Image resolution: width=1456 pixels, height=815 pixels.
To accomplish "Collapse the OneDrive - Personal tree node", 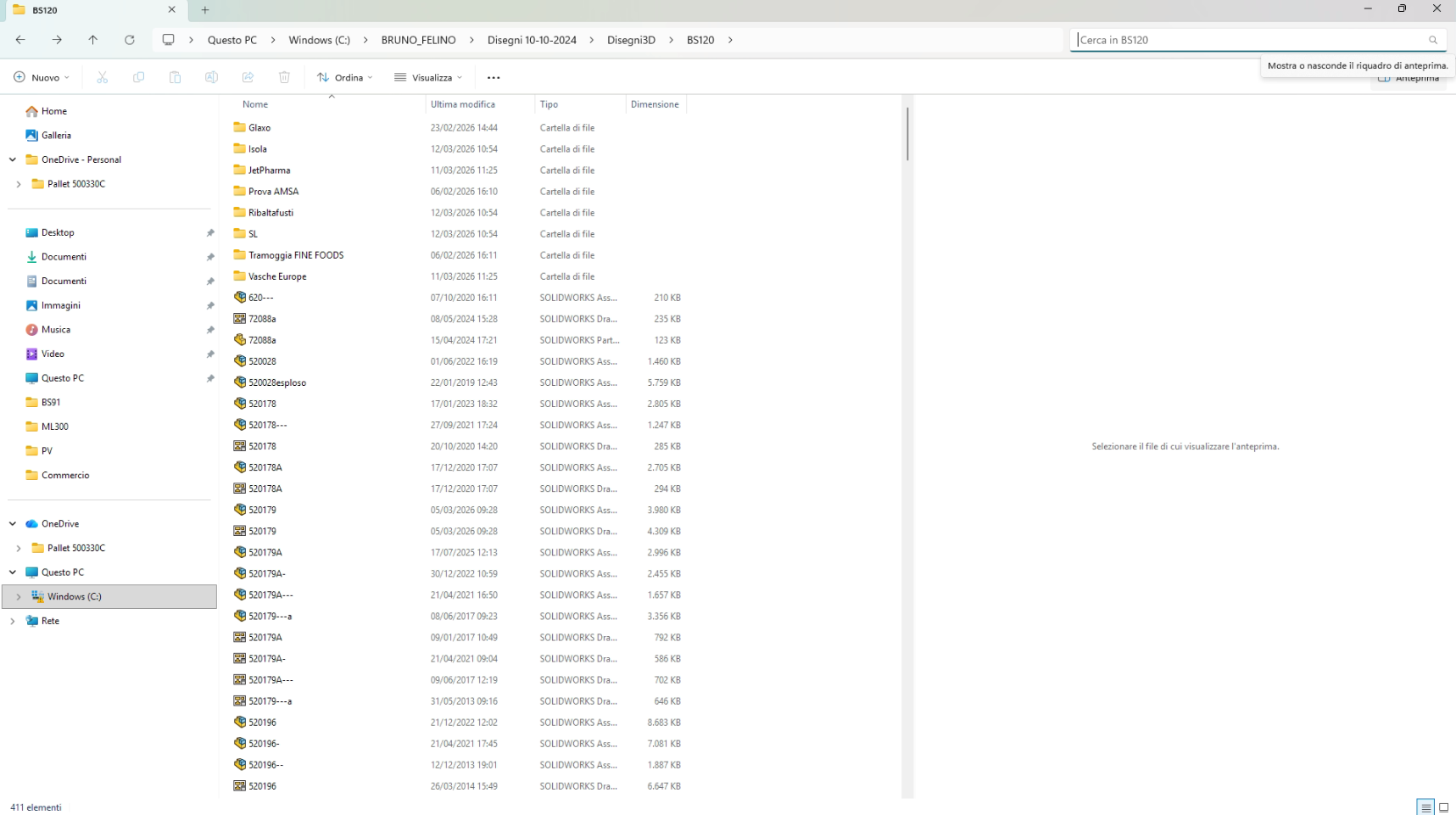I will (x=13, y=159).
